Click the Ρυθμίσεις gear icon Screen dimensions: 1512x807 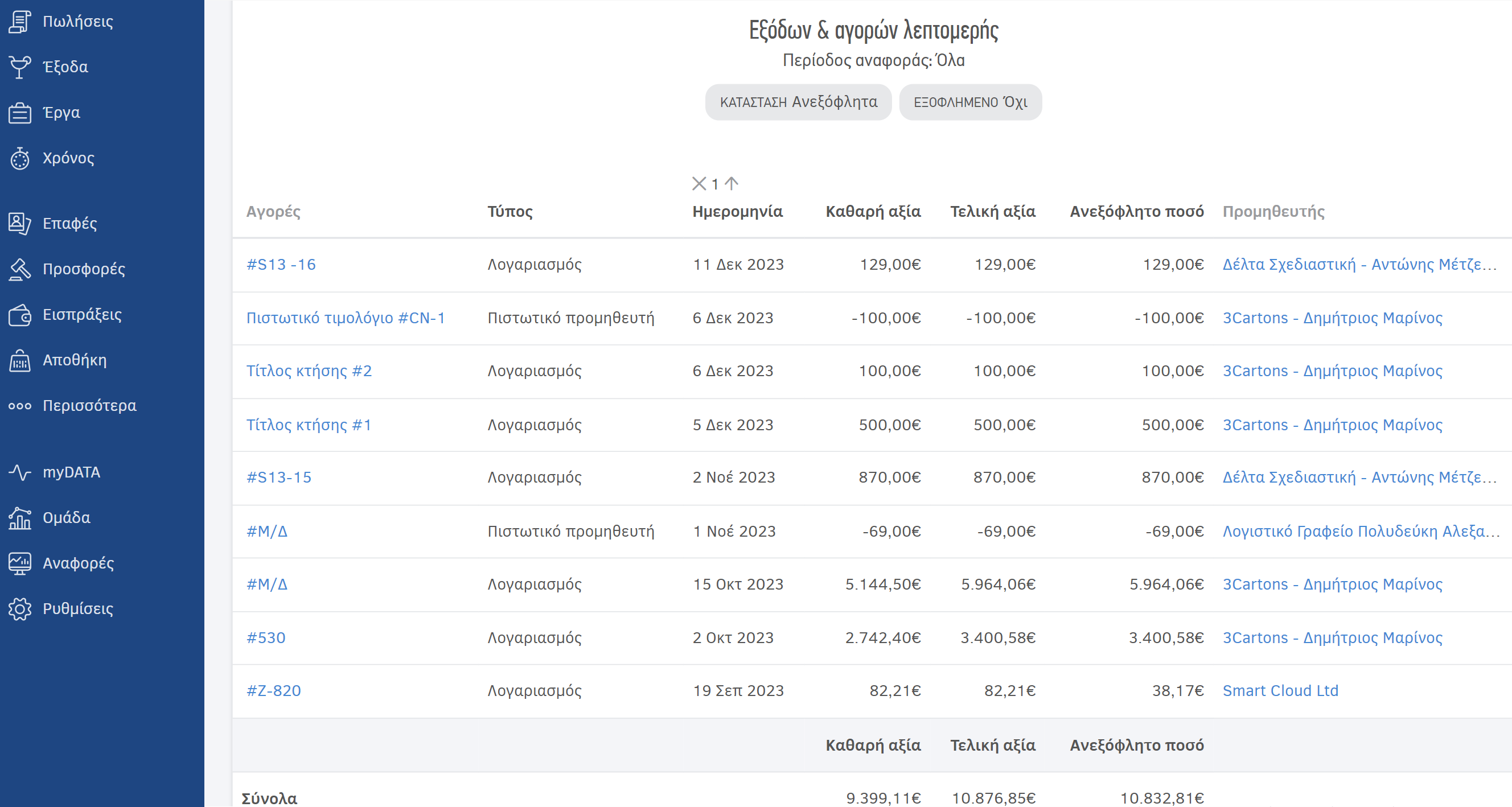(20, 609)
